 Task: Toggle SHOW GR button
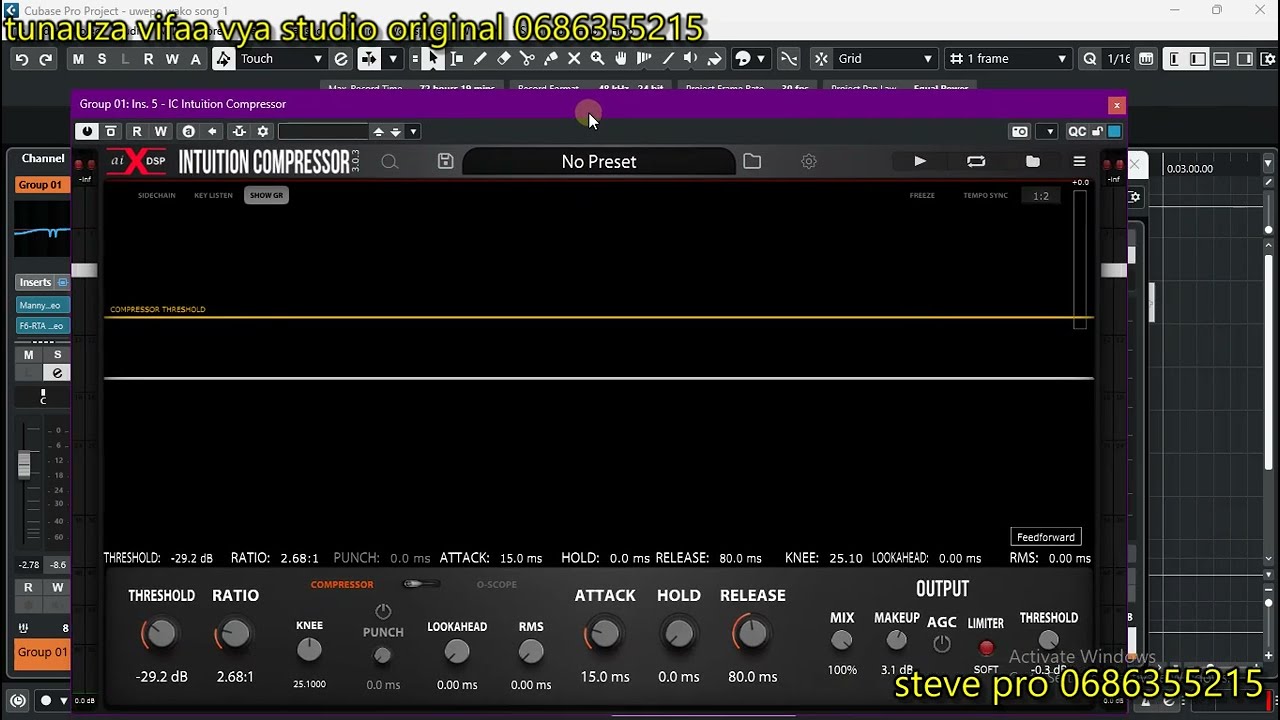pyautogui.click(x=266, y=195)
